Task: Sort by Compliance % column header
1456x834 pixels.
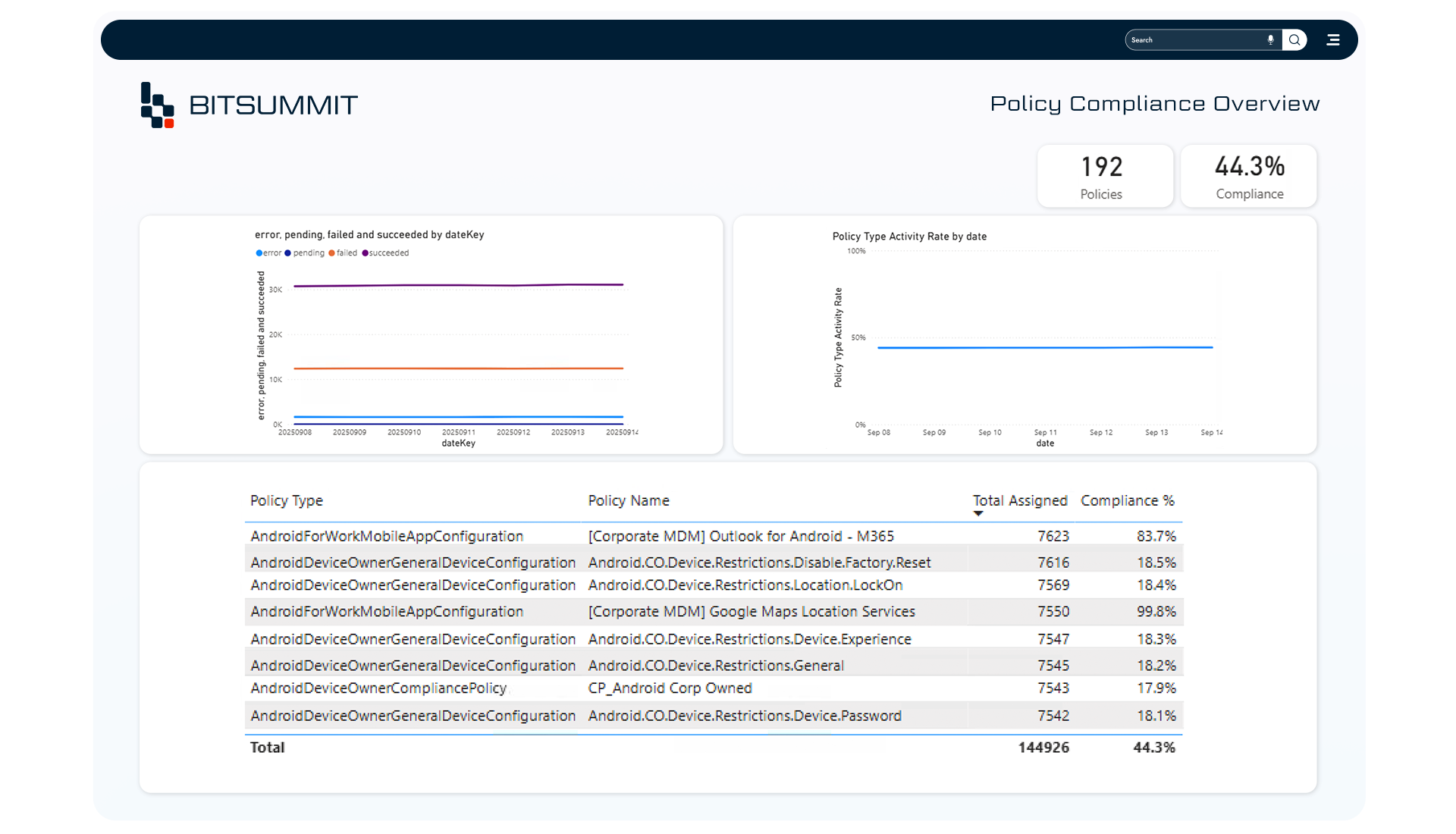Action: [x=1127, y=500]
